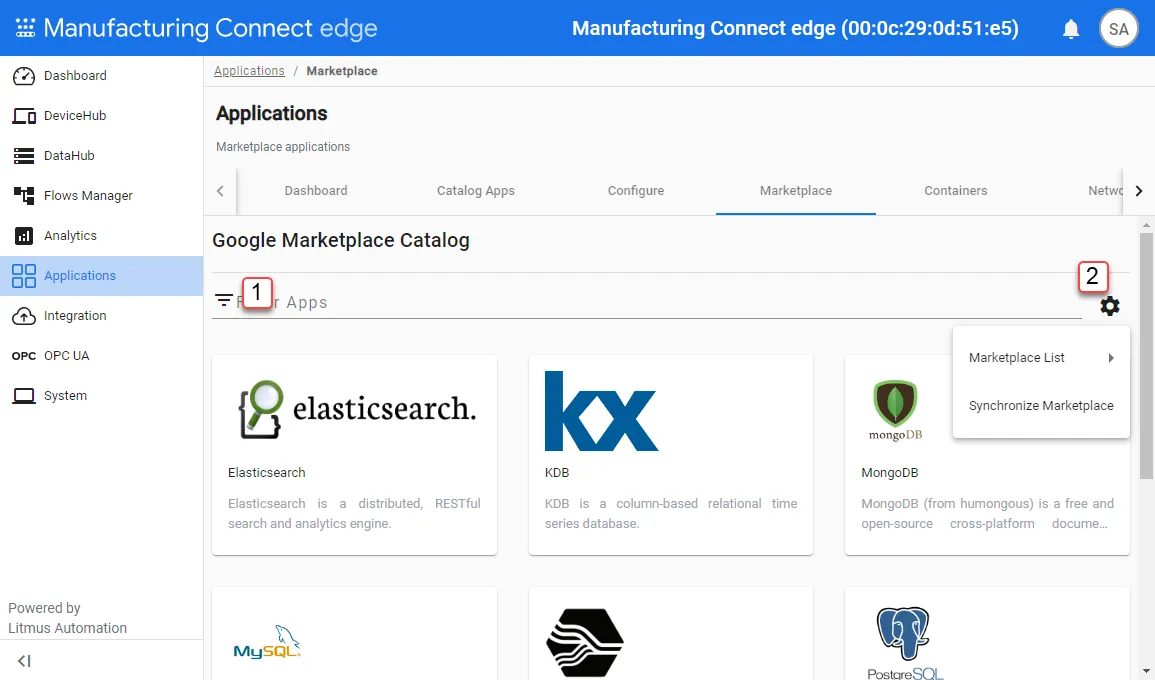The width and height of the screenshot is (1155, 680).
Task: Go to Dashboard in sidebar
Action: (x=75, y=76)
